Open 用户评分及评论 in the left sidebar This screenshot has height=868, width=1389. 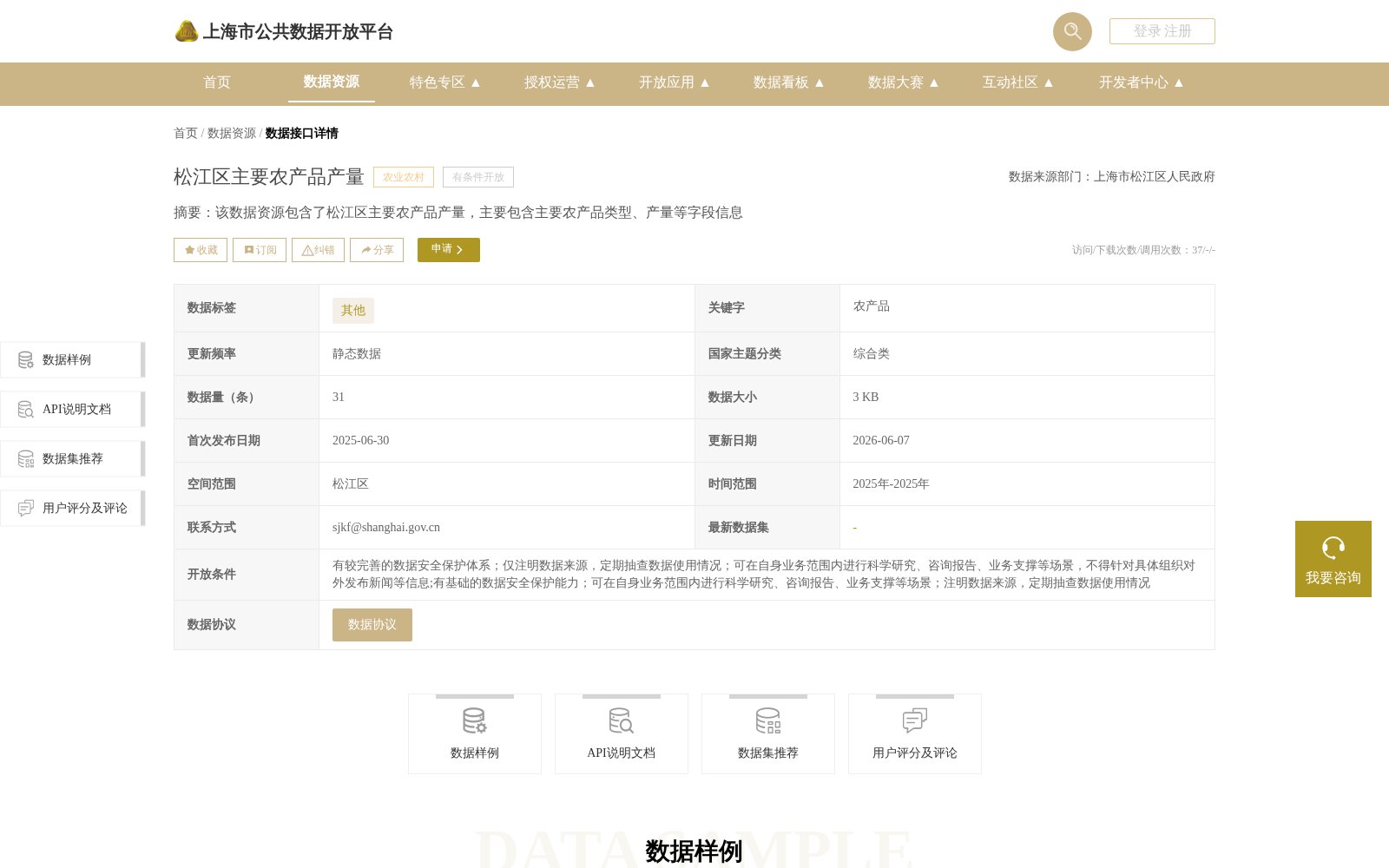pos(73,509)
